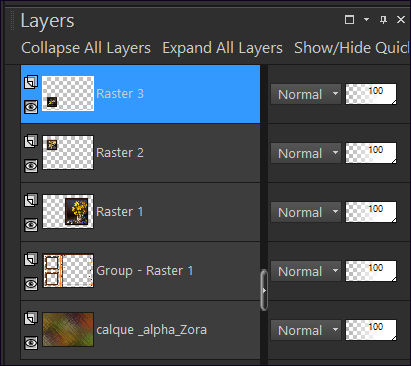
Task: Click Expand All Layers
Action: pos(222,48)
